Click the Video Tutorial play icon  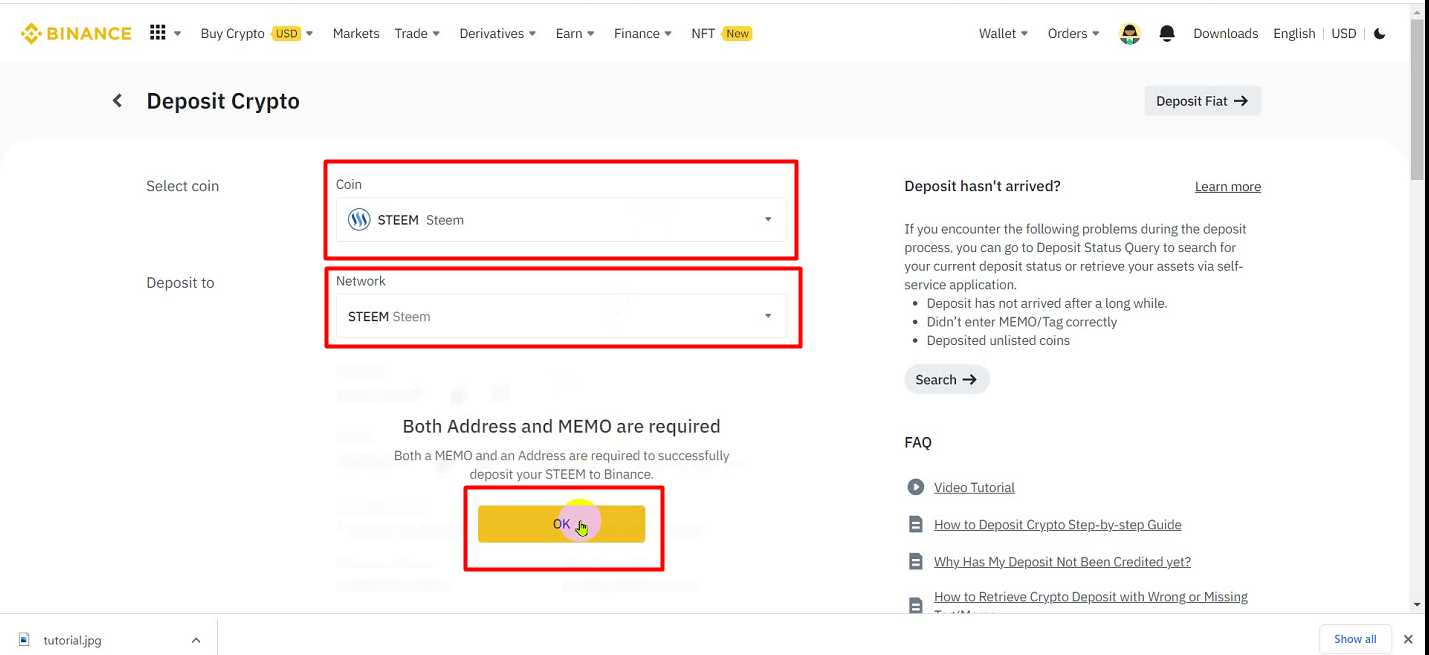(x=915, y=487)
